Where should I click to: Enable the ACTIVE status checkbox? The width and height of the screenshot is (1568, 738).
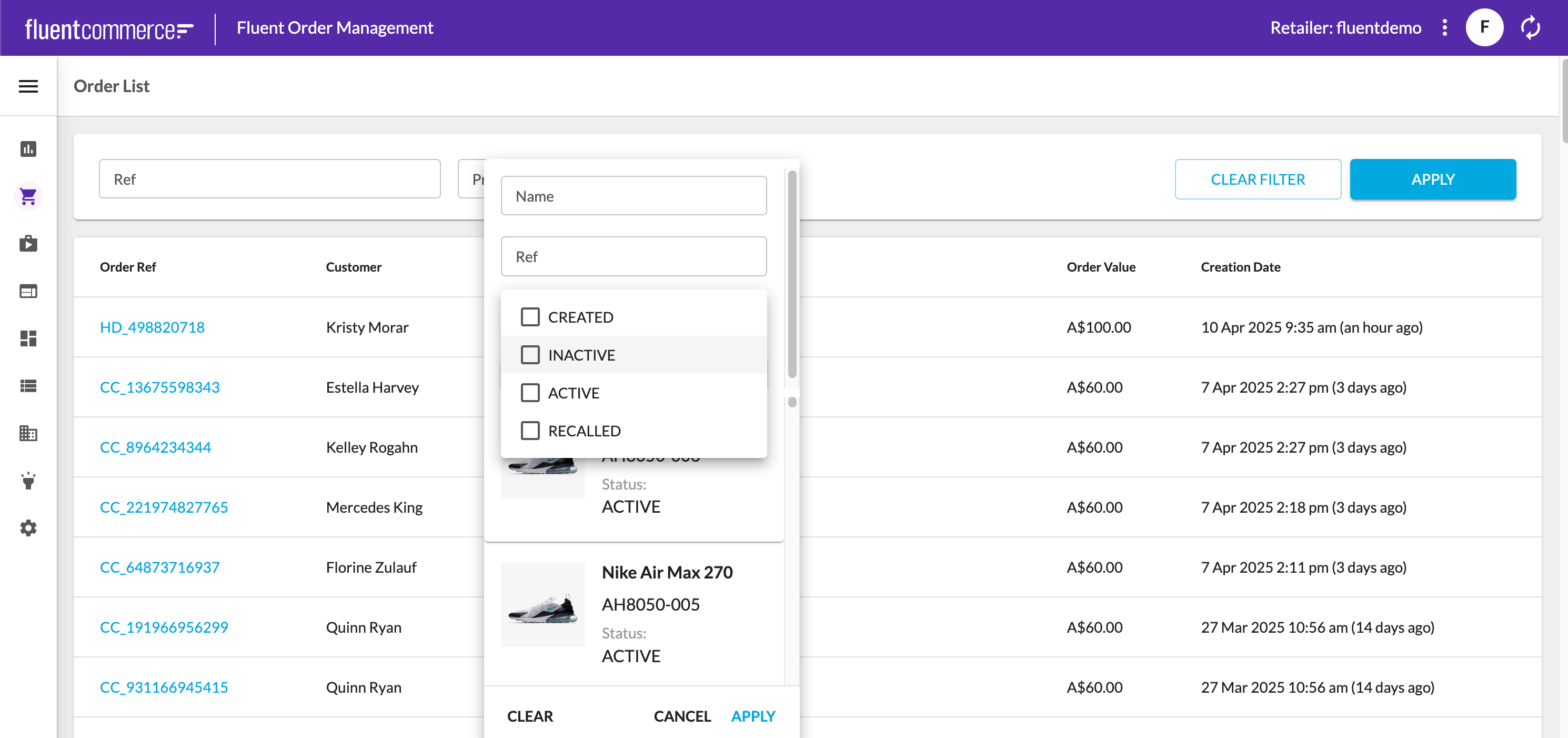coord(529,392)
